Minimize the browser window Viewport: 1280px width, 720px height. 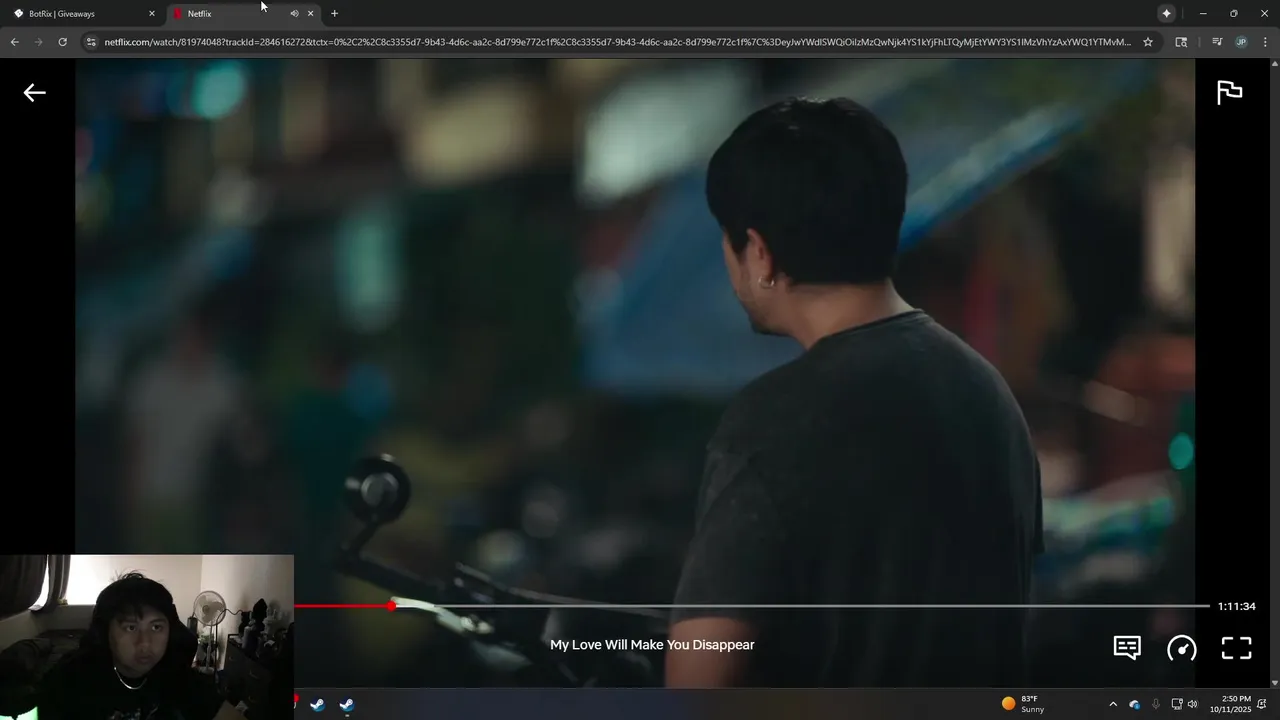tap(1203, 14)
